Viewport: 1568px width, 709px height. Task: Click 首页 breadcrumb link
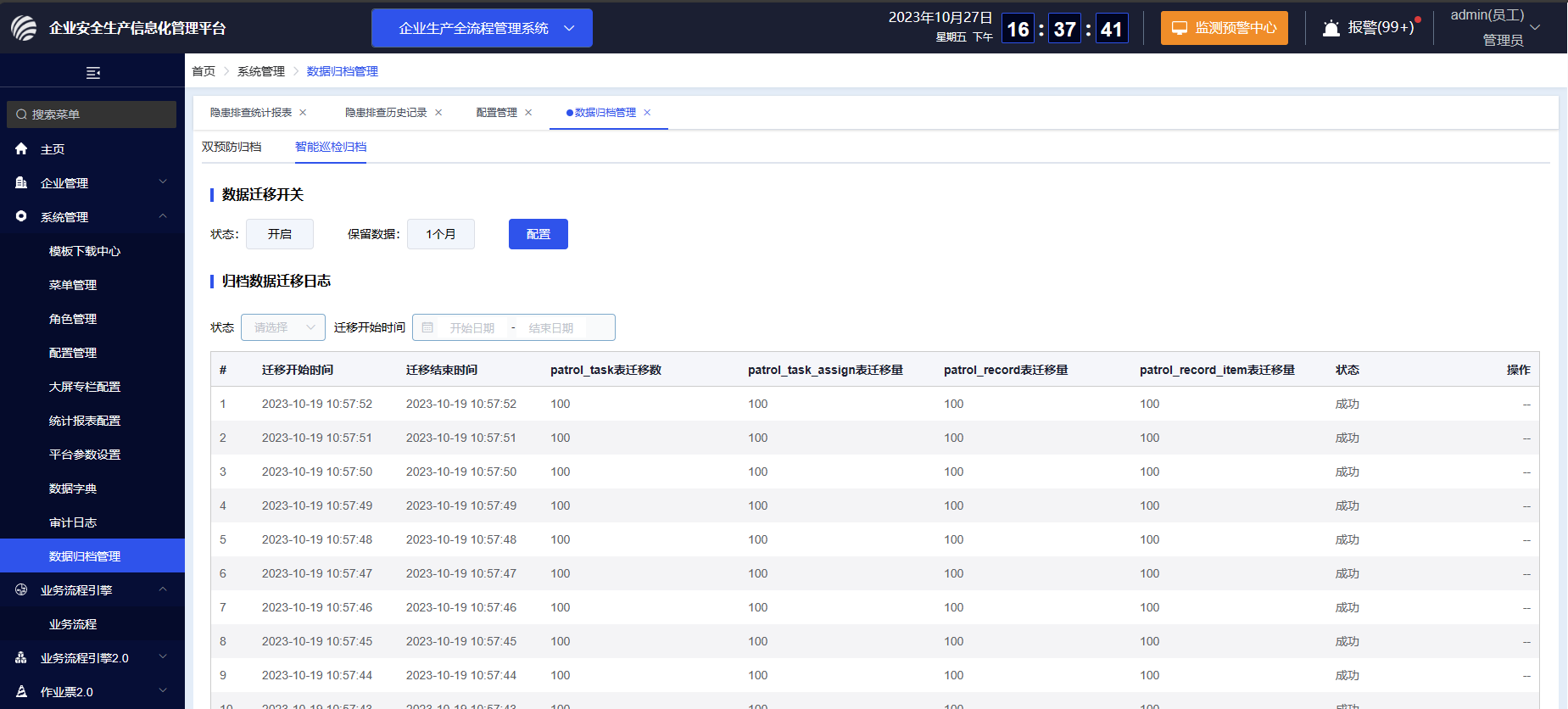pyautogui.click(x=204, y=71)
